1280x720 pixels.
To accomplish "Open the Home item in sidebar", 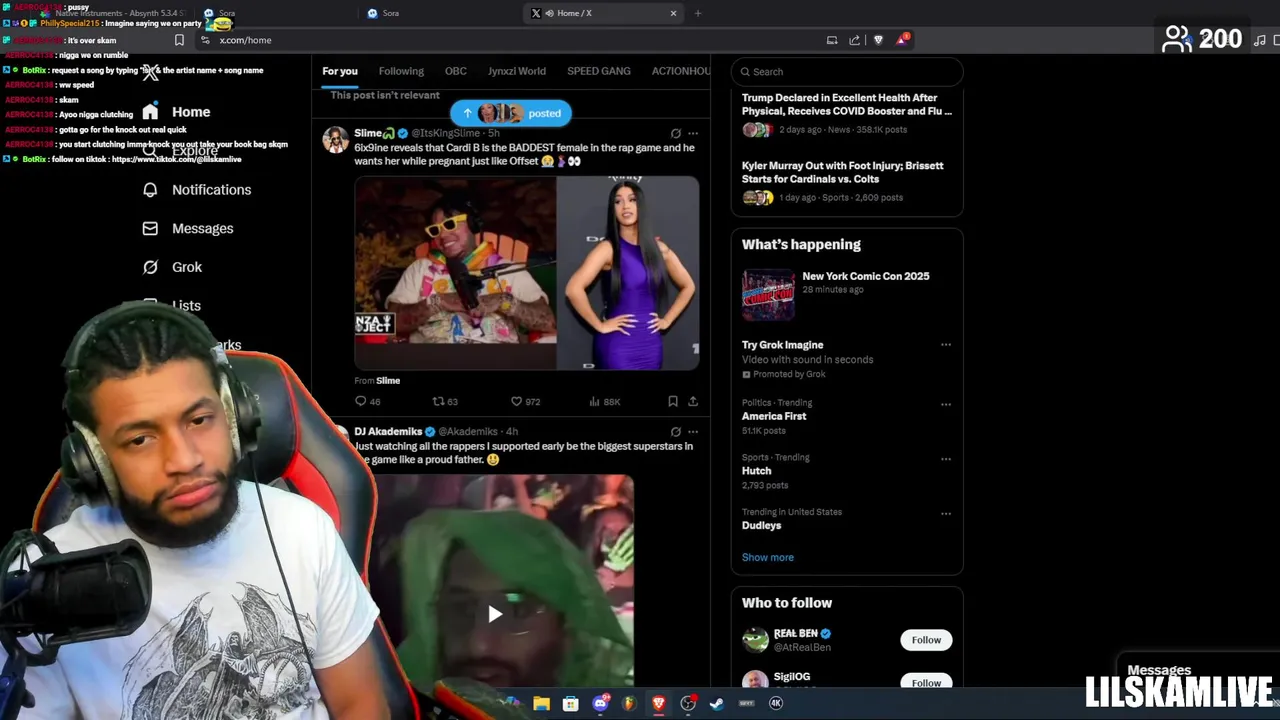I will click(176, 112).
